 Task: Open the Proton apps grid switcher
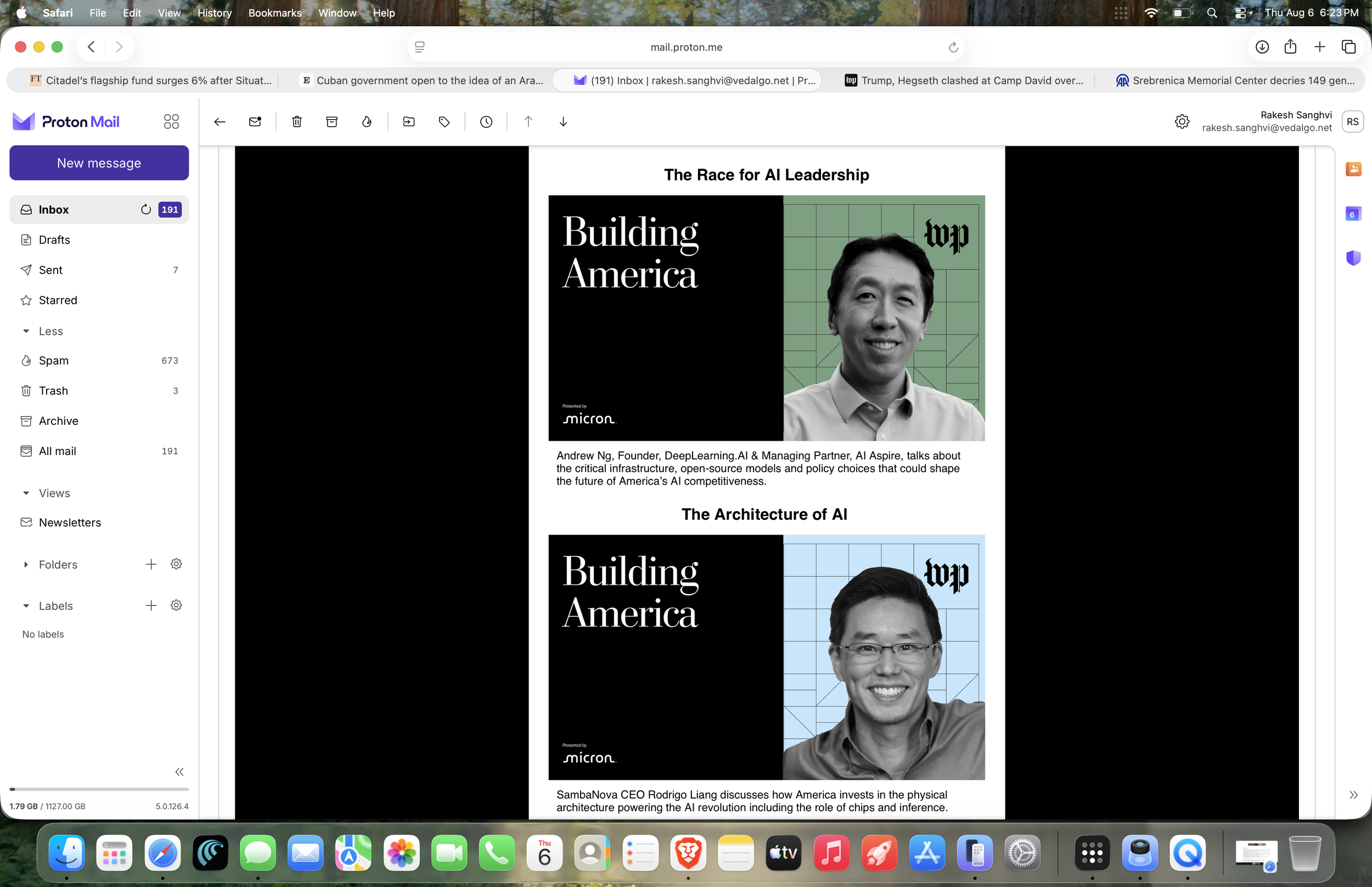pyautogui.click(x=171, y=121)
